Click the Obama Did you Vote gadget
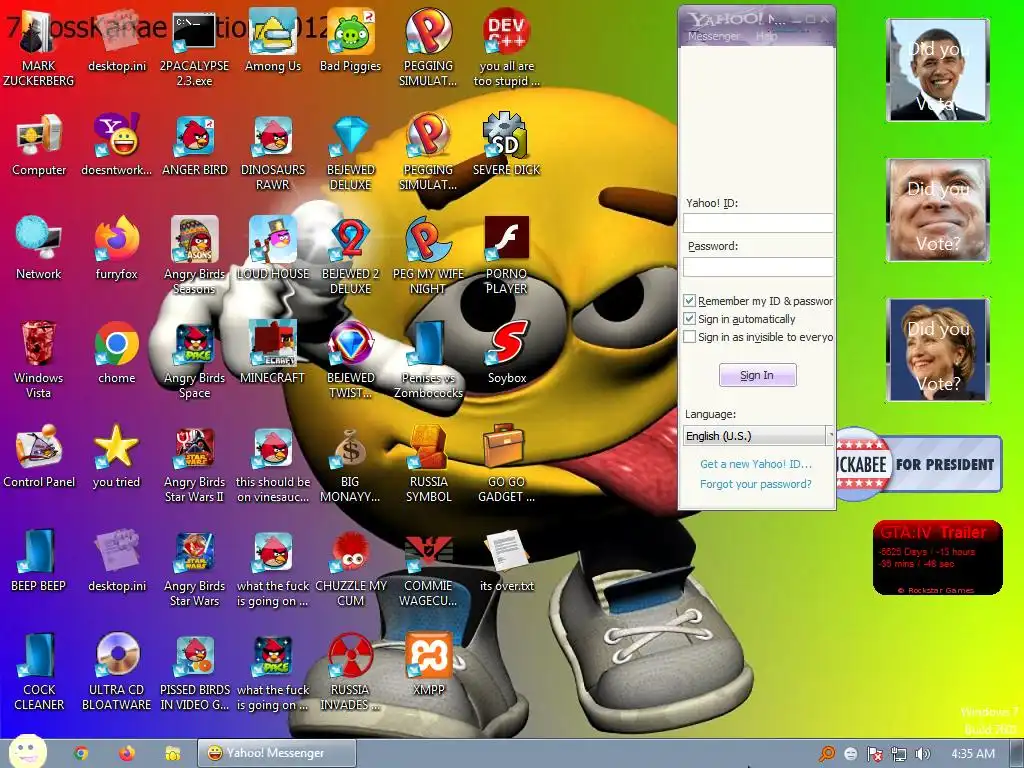This screenshot has height=768, width=1024. (938, 70)
